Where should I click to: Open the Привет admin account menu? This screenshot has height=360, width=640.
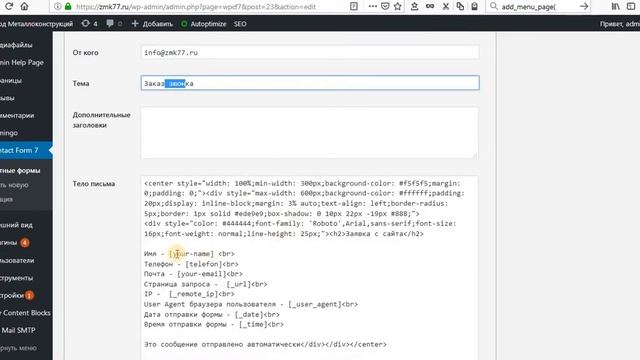coord(620,24)
